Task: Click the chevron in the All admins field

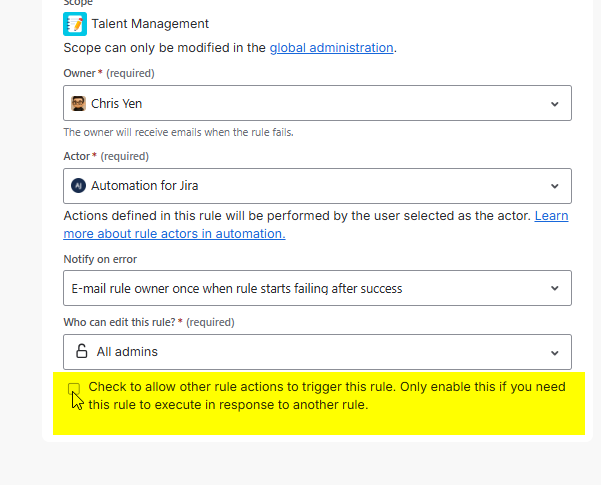Action: (x=555, y=351)
